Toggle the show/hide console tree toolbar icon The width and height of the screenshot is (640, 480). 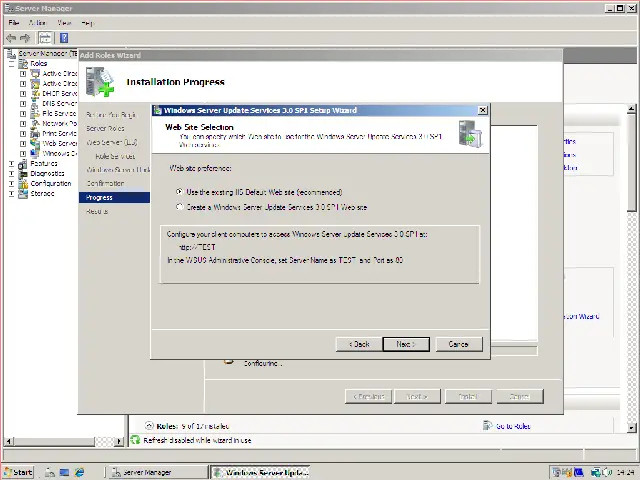45,38
